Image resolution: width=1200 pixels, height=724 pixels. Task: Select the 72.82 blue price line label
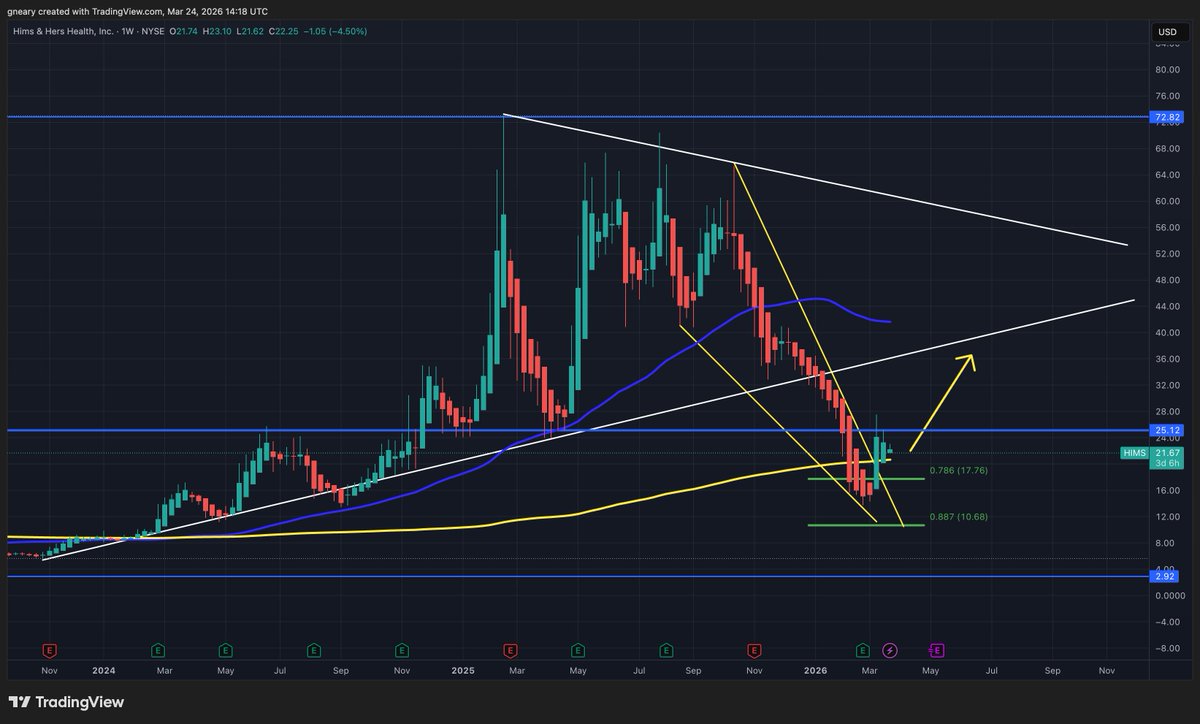pos(1166,117)
